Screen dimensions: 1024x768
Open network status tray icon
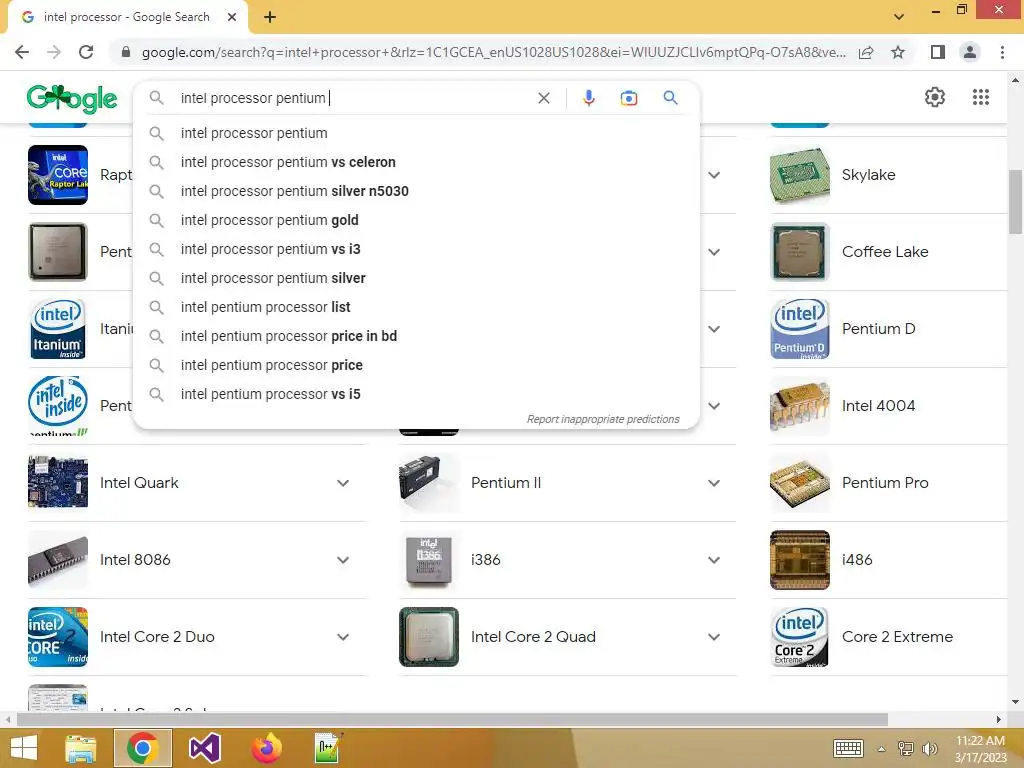[x=906, y=748]
